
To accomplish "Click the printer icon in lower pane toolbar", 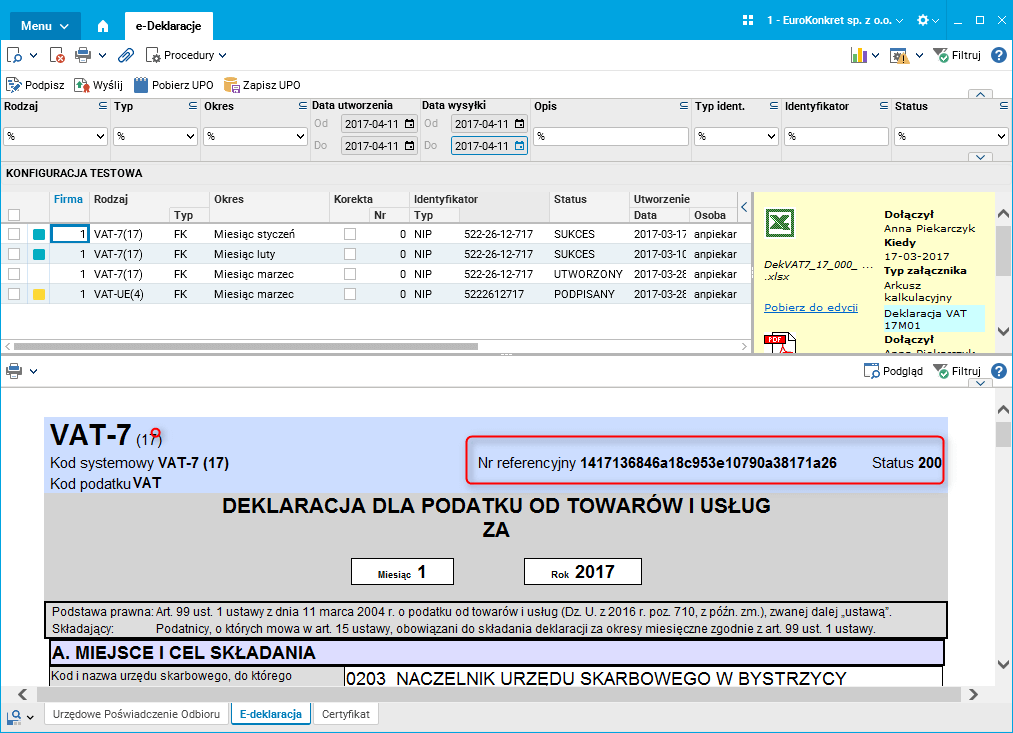I will click(x=14, y=371).
